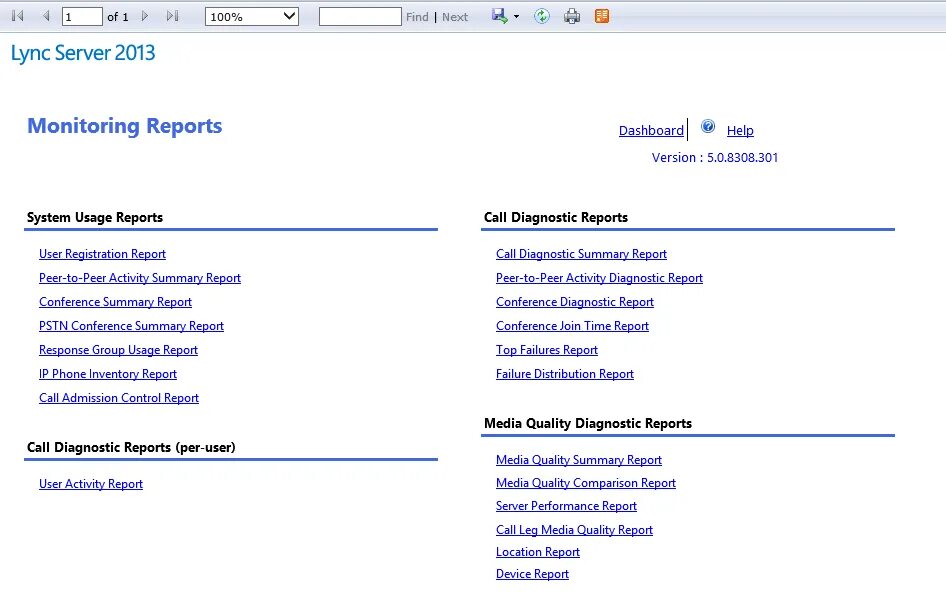This screenshot has width=946, height=606.
Task: Go to the previous report page
Action: pyautogui.click(x=46, y=16)
